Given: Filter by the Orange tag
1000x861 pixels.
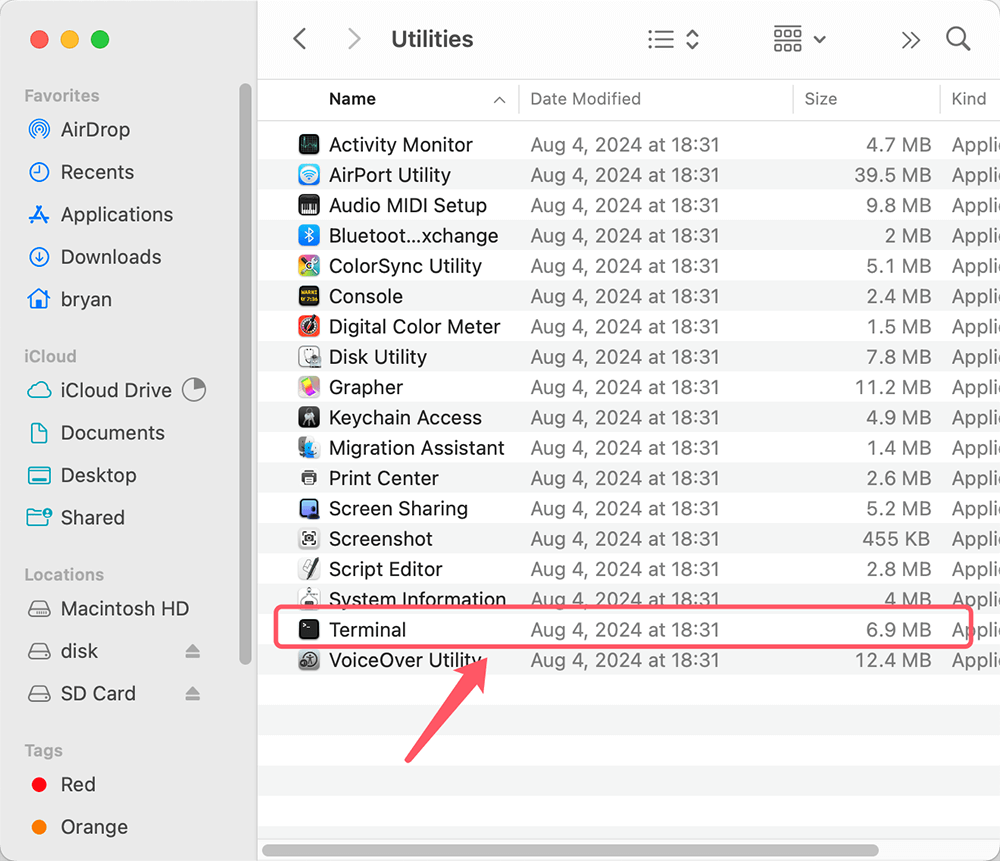Looking at the screenshot, I should [x=79, y=827].
